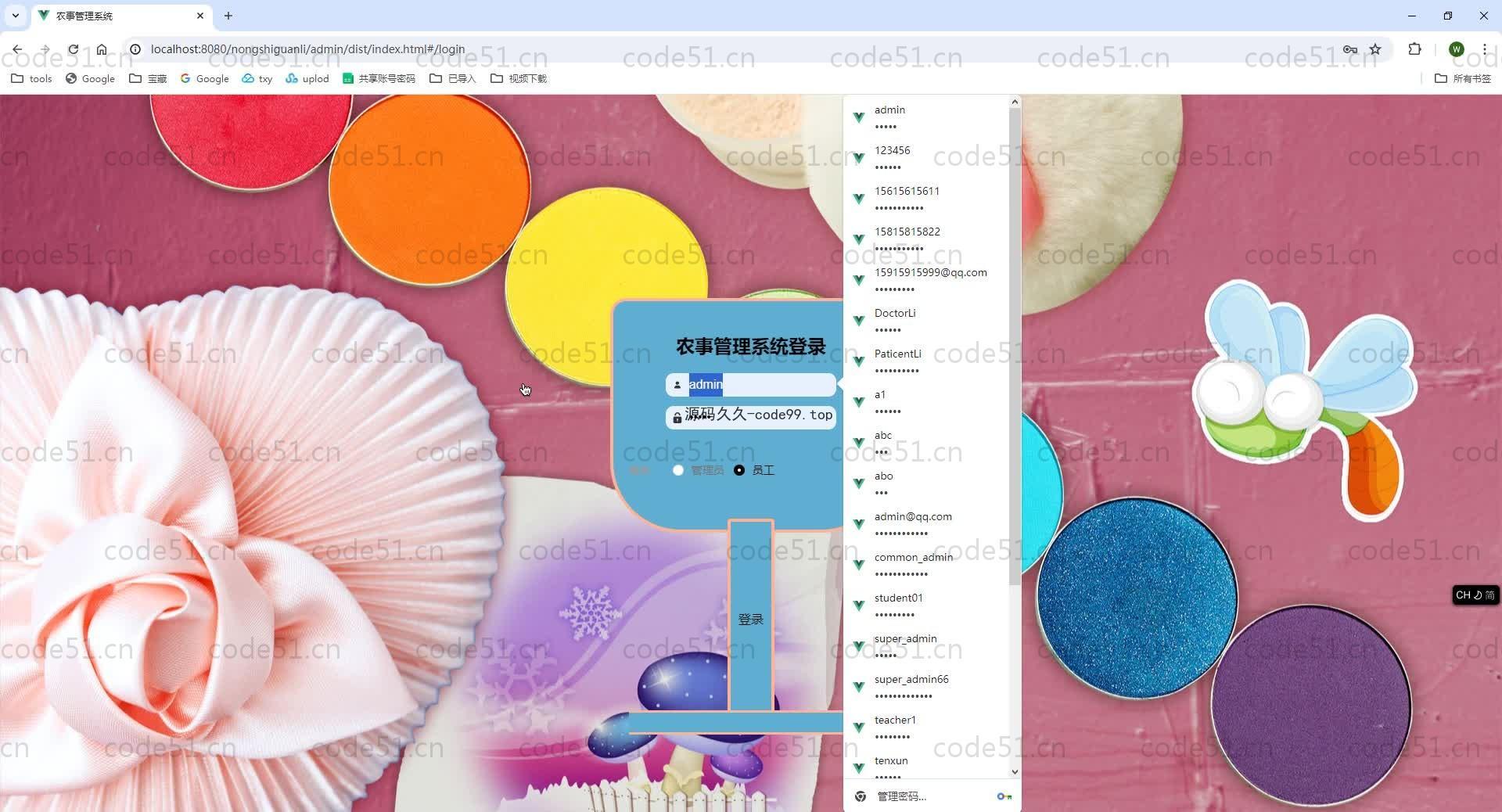This screenshot has height=812, width=1502.
Task: Choose saved account super_admin
Action: [x=926, y=646]
